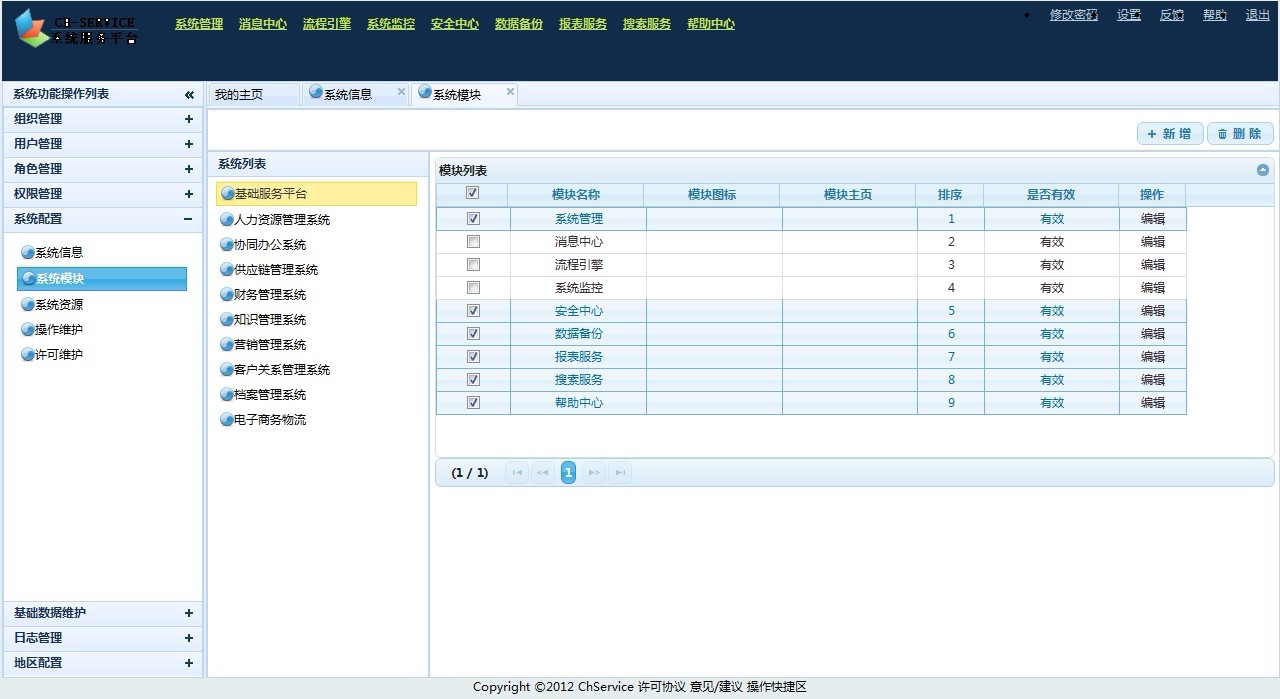Viewport: 1280px width, 699px height.
Task: Jump to the last page with the end-arrow icon
Action: (620, 472)
